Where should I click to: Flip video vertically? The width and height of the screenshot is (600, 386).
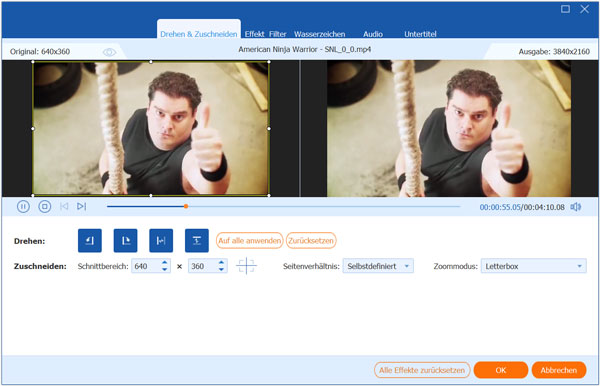tap(197, 241)
